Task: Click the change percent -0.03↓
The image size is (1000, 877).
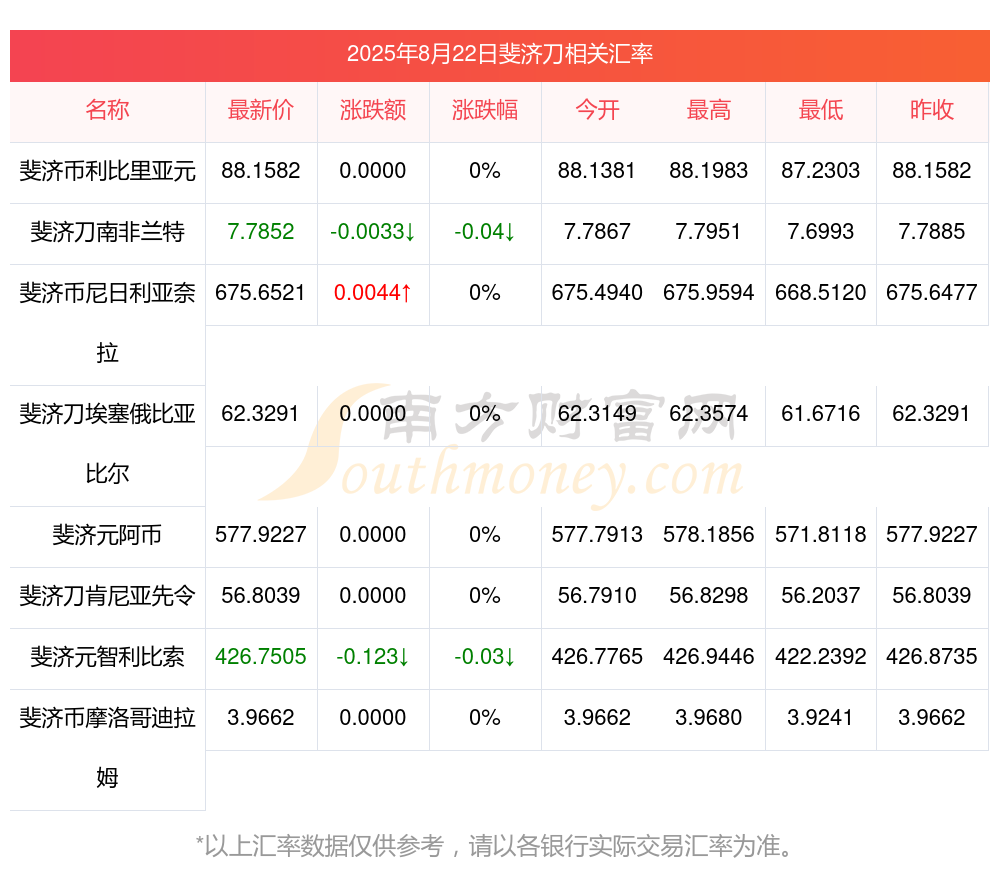Action: [485, 656]
